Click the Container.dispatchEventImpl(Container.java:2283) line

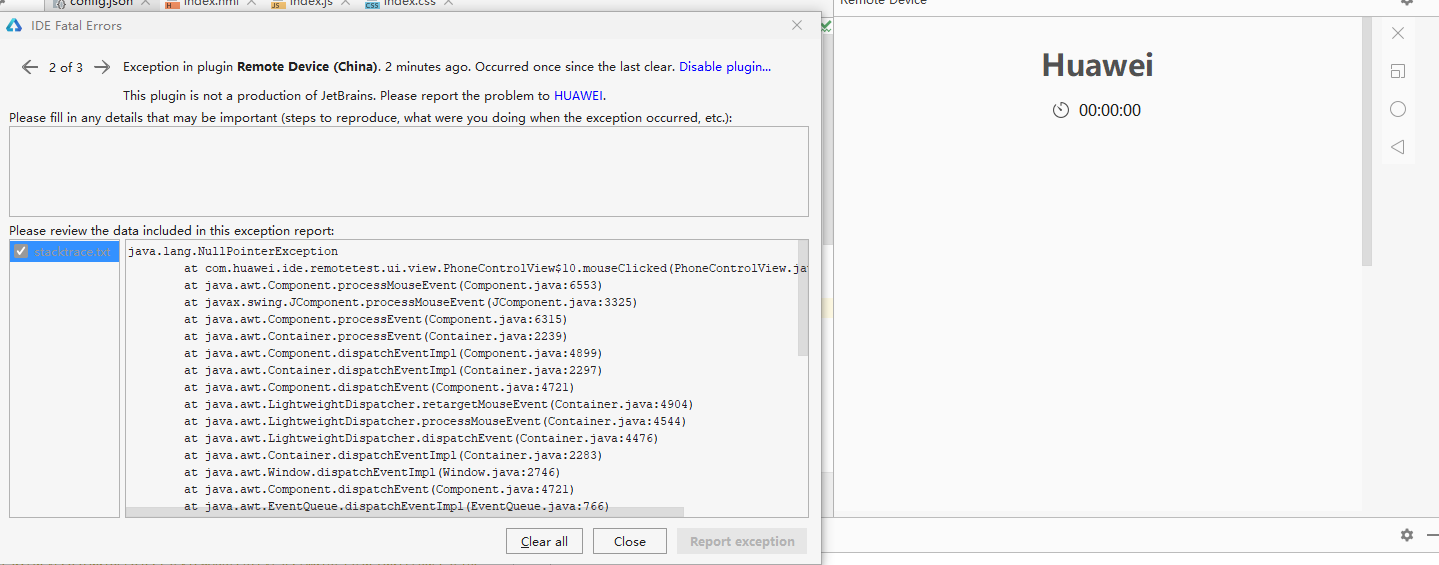click(x=393, y=455)
